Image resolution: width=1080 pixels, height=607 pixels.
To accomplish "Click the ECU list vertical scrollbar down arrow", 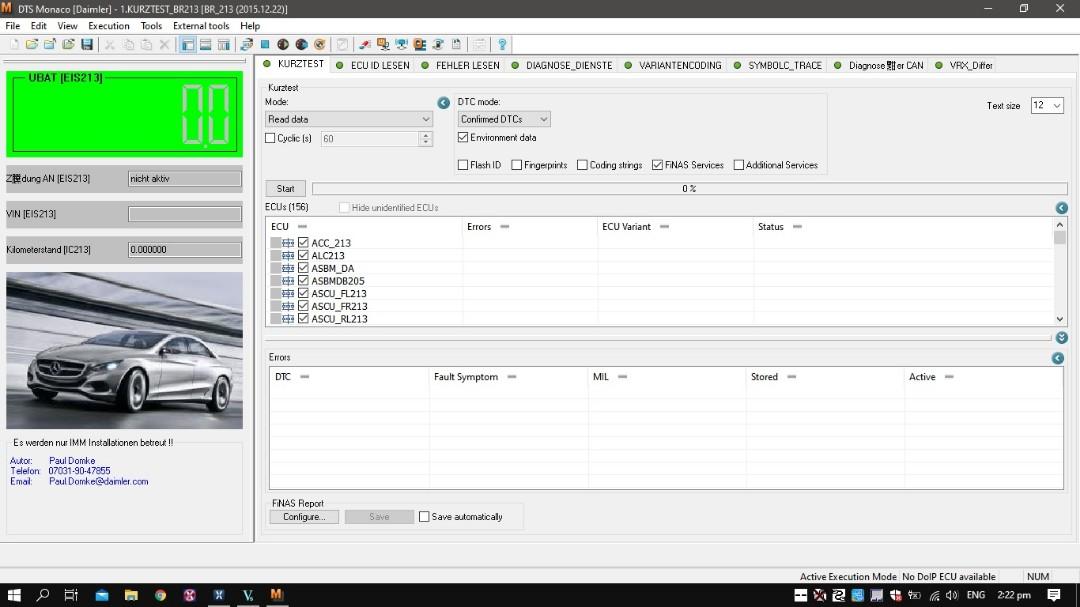I will coord(1060,319).
